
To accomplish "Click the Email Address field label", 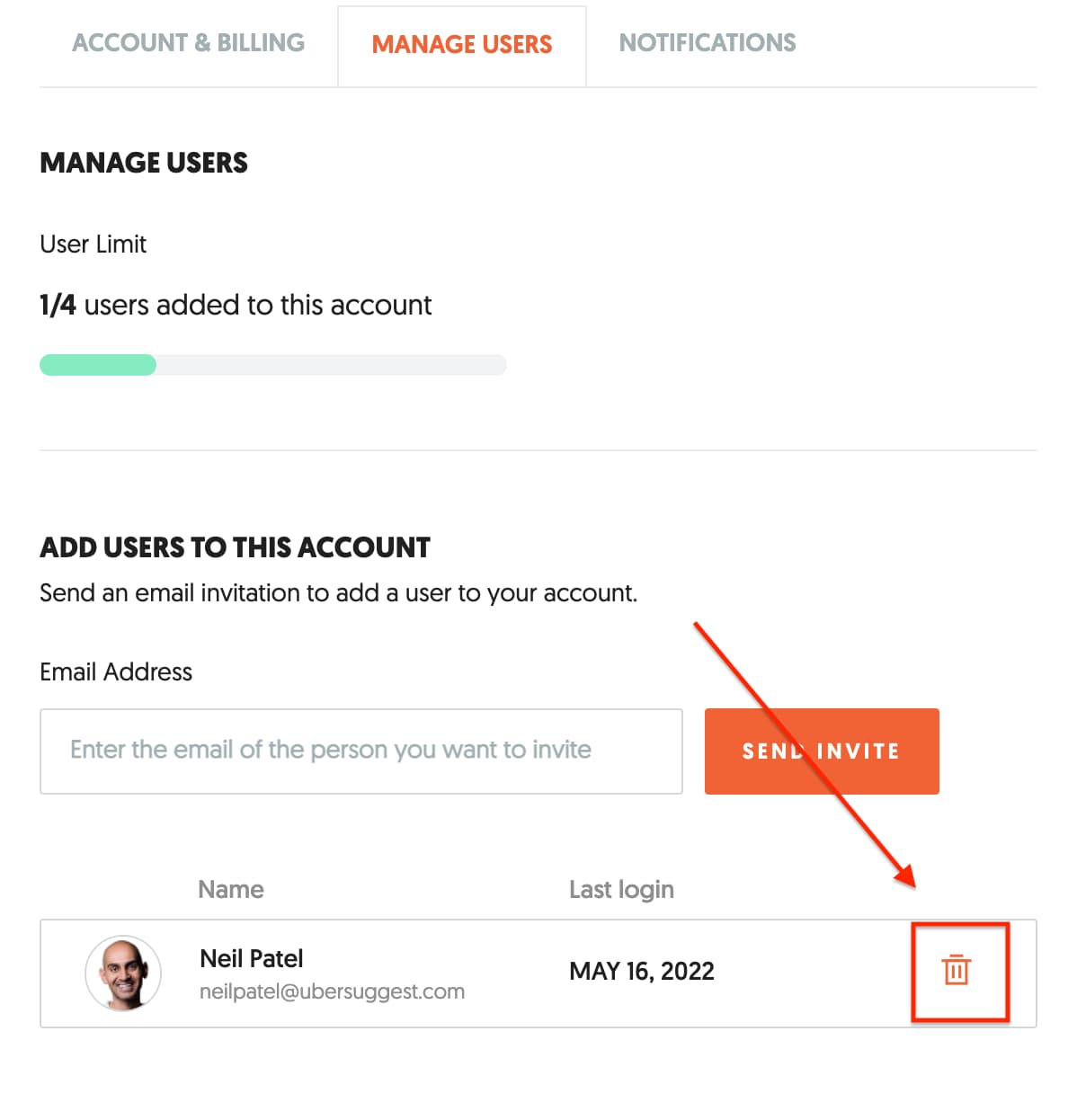I will [116, 671].
